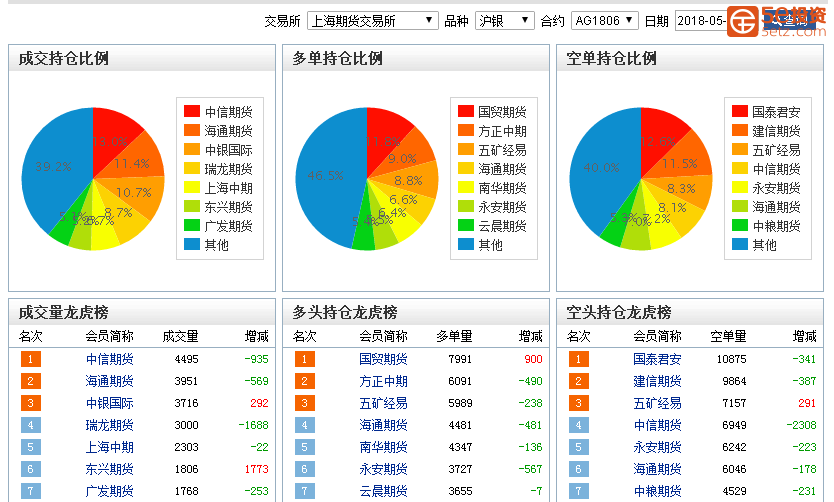Open 瑞龙期货 member link
The height and width of the screenshot is (502, 834).
coord(110,425)
